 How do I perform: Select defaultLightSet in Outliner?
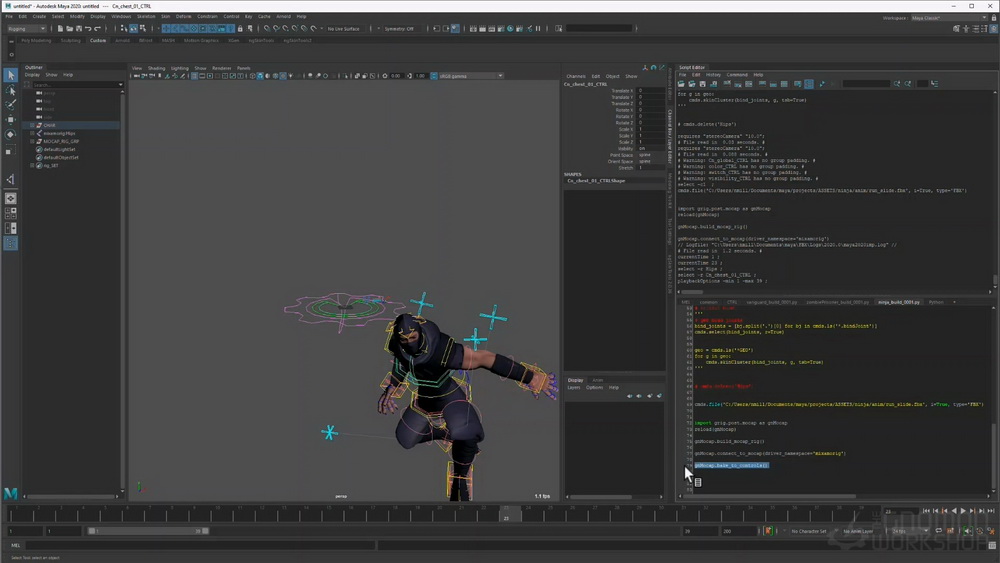click(59, 149)
